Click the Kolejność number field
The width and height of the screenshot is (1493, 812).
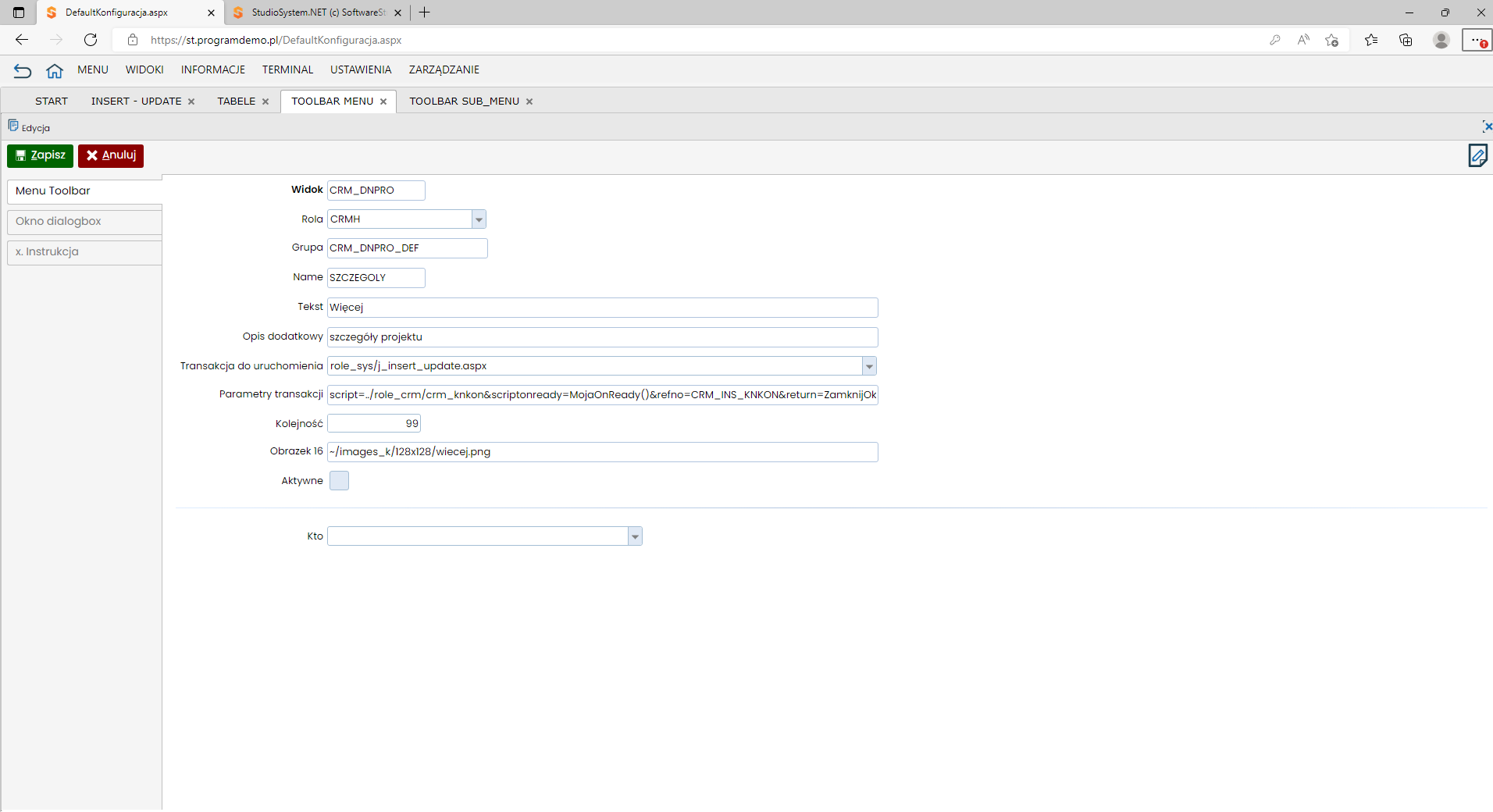point(374,424)
